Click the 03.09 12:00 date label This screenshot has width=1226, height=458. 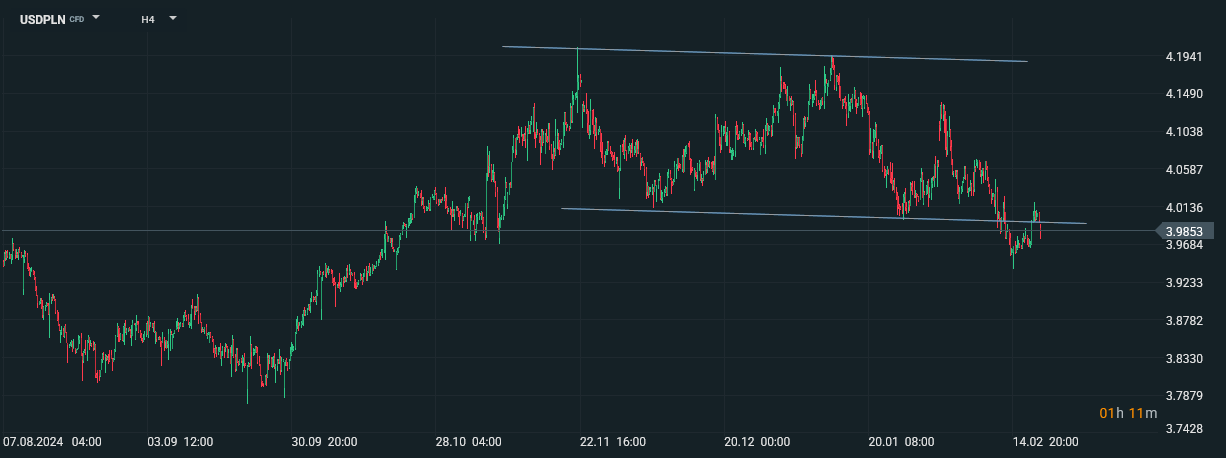click(181, 441)
